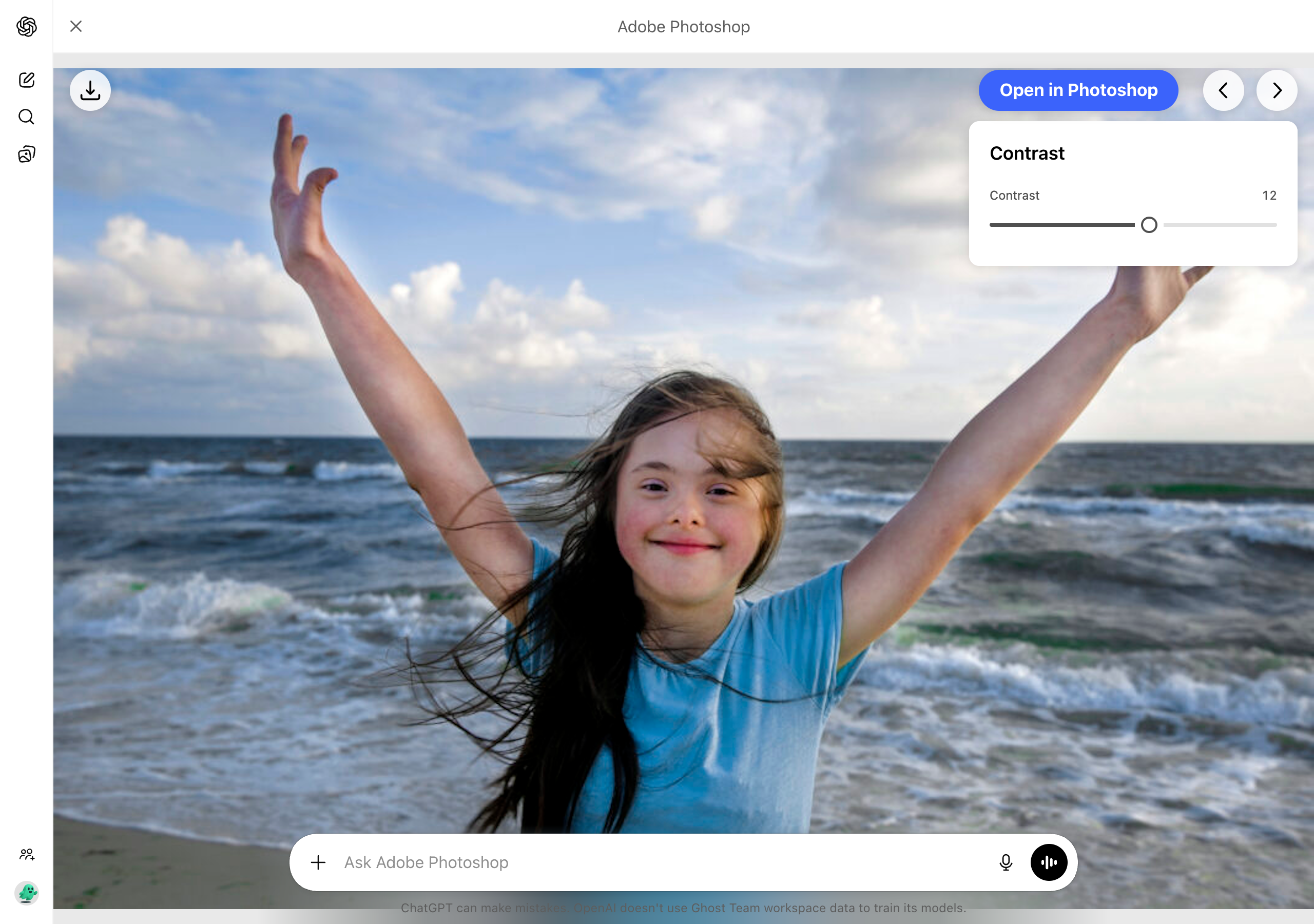The width and height of the screenshot is (1314, 924).
Task: Navigate forward with the right arrow
Action: 1277,90
